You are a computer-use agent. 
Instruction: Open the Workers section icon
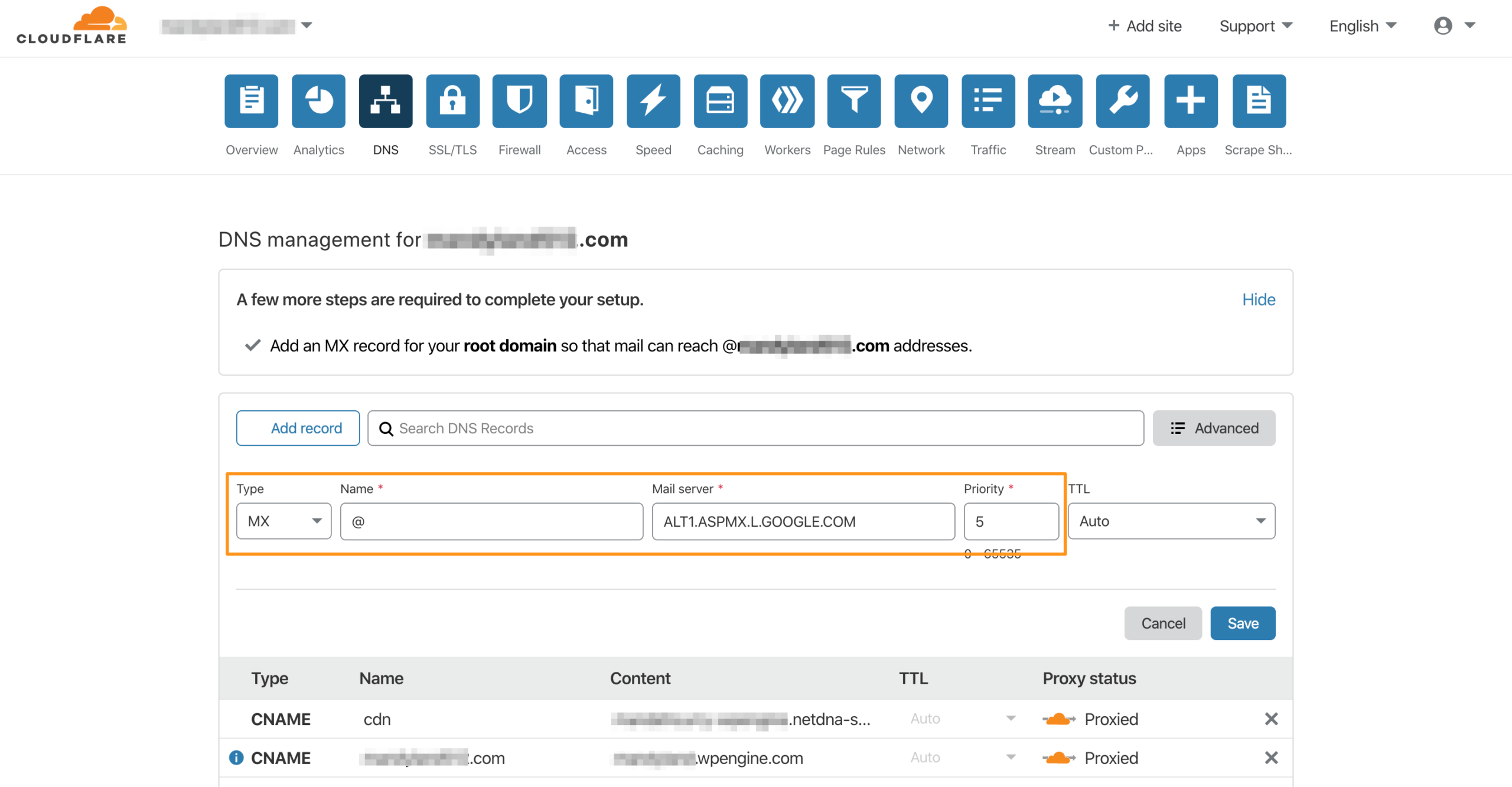[x=787, y=101]
